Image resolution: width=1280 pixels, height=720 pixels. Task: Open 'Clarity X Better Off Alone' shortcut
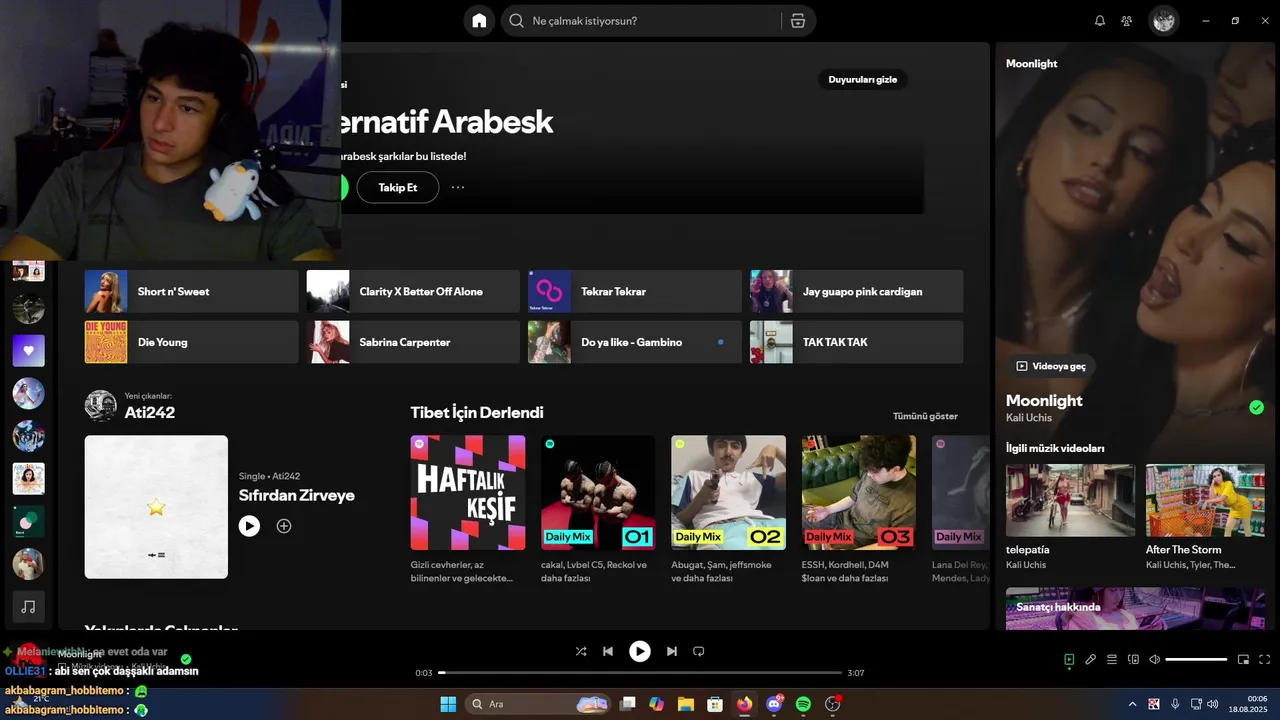coord(413,291)
